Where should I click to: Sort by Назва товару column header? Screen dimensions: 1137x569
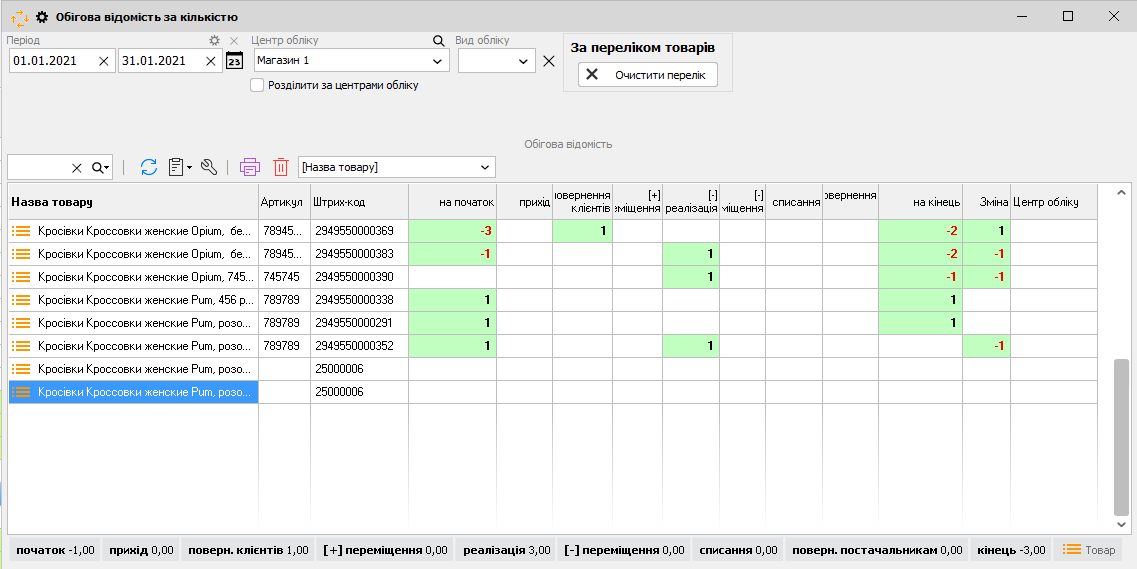click(132, 202)
